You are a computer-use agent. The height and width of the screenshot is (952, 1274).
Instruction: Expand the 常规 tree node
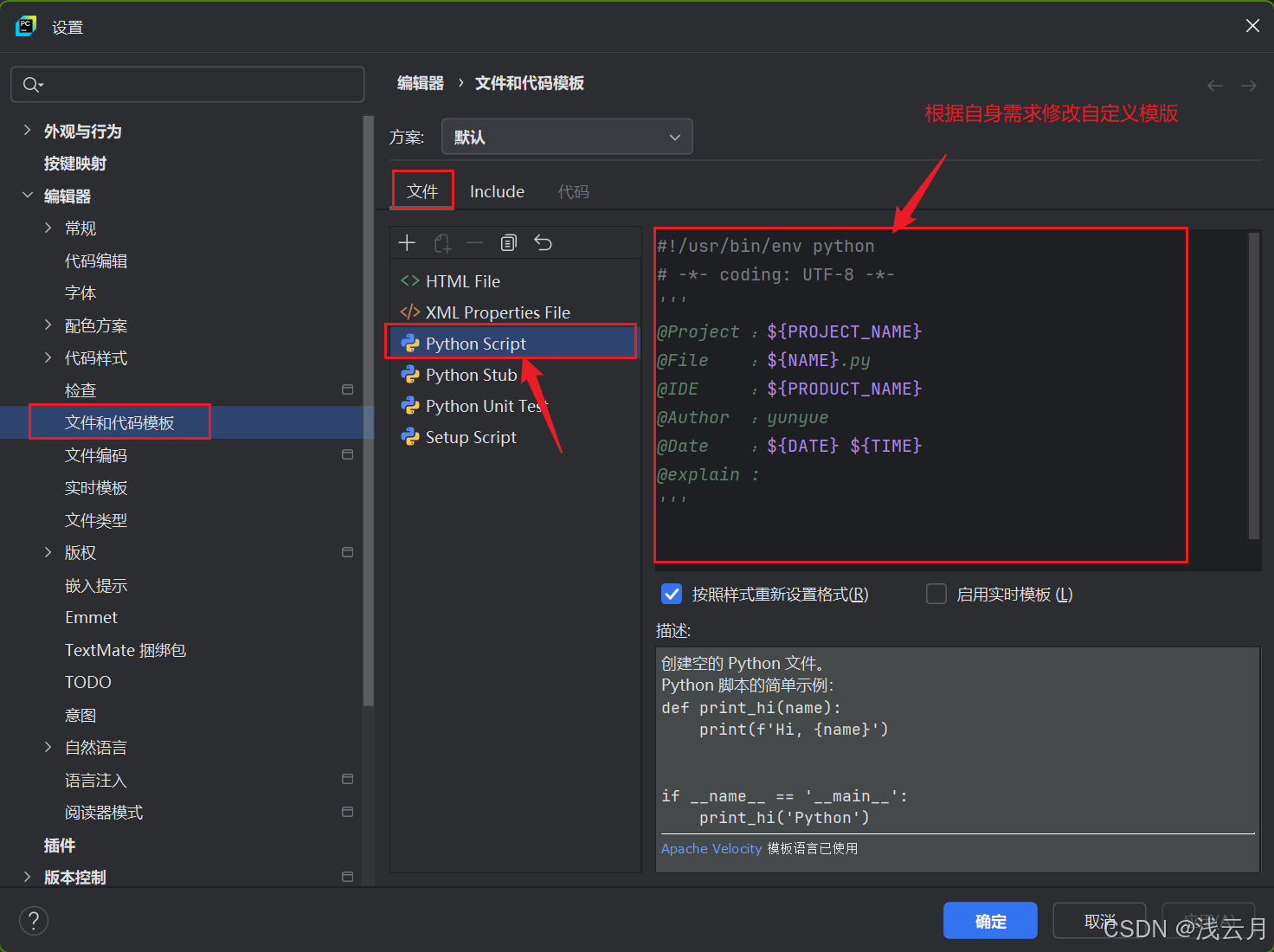pos(48,228)
